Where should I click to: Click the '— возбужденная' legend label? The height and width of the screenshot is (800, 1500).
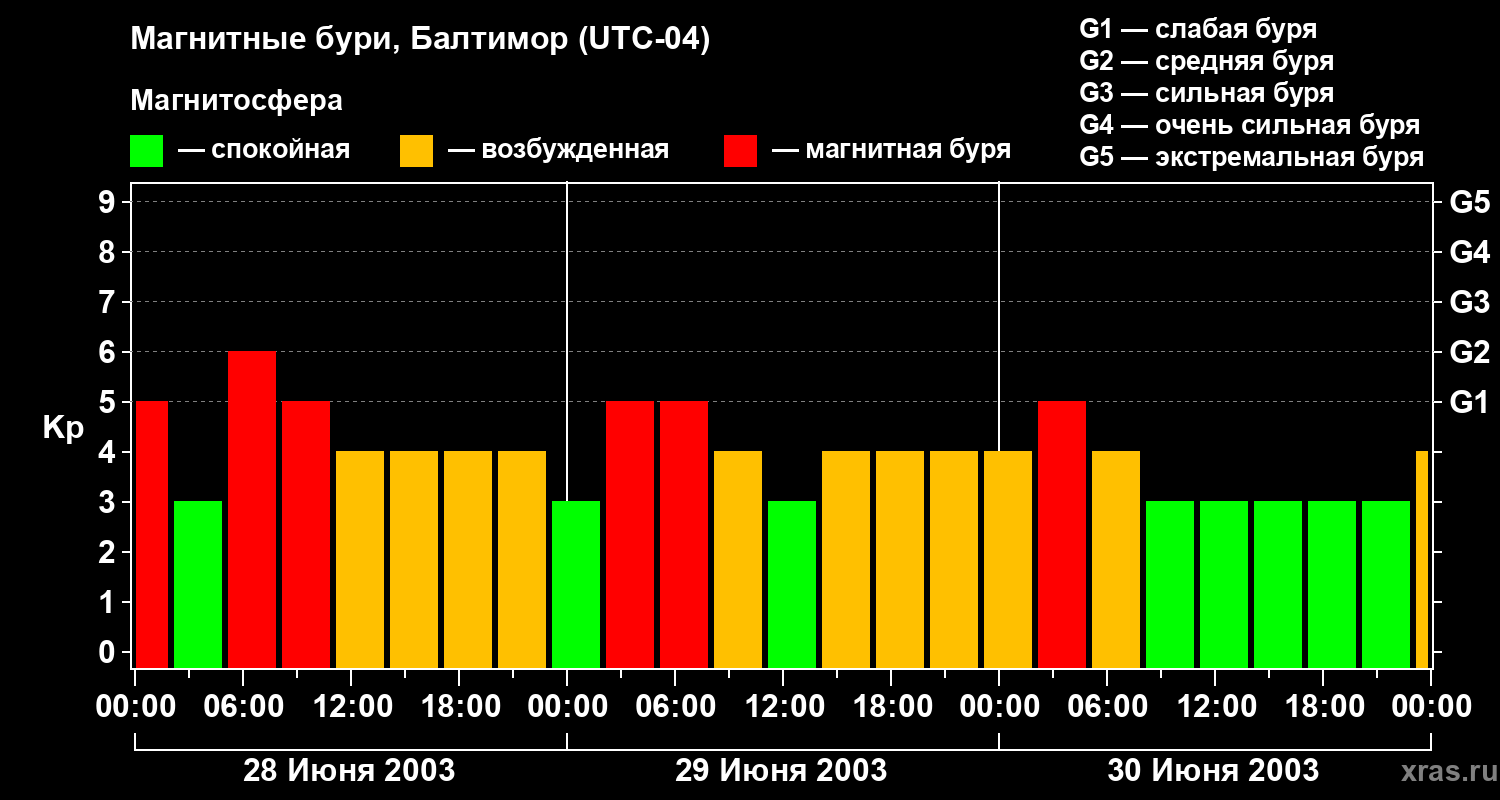pyautogui.click(x=558, y=151)
